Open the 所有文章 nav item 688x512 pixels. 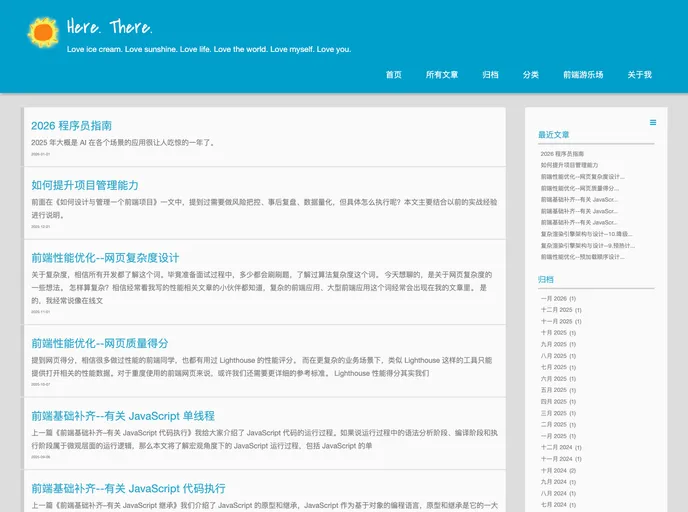coord(442,75)
